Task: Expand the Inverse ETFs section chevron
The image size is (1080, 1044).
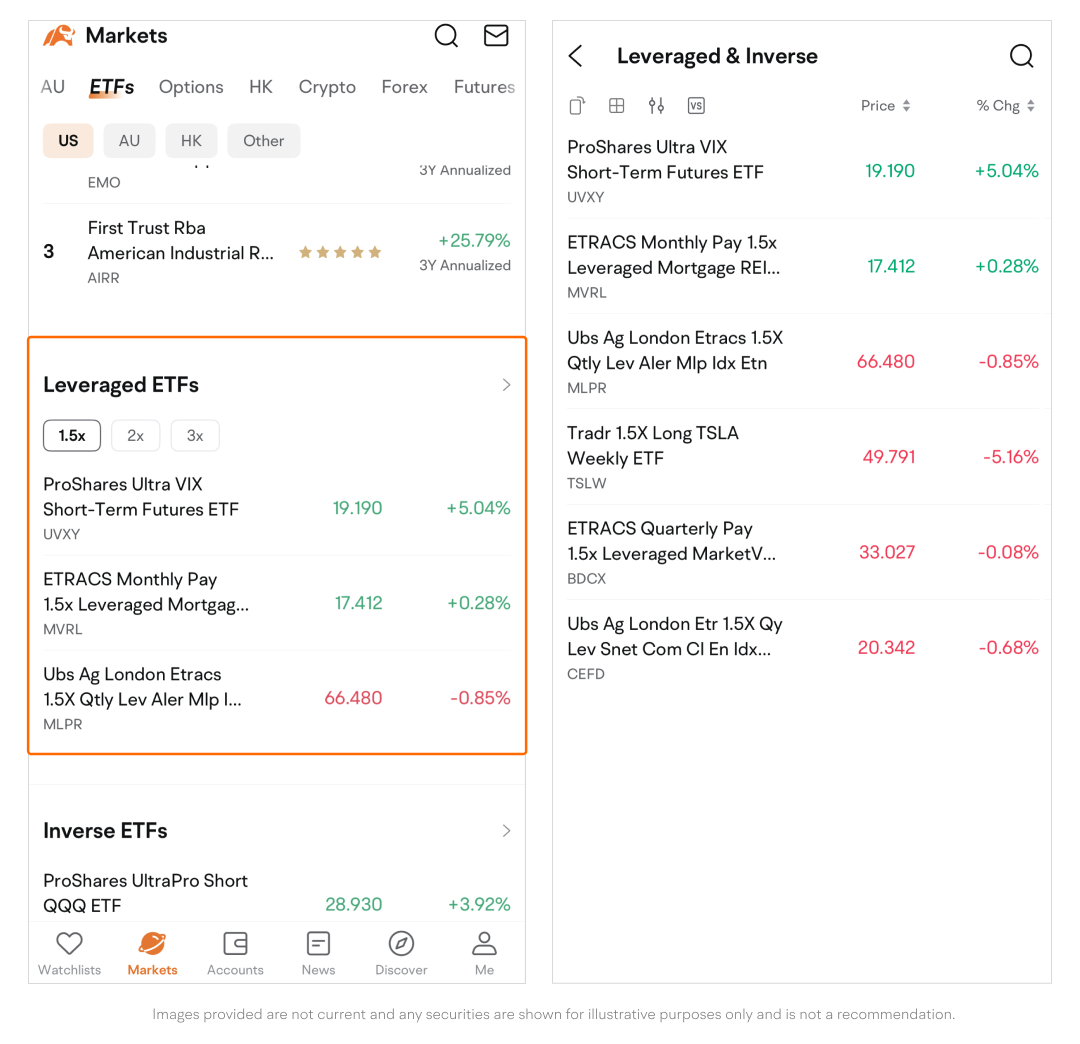Action: pyautogui.click(x=506, y=831)
